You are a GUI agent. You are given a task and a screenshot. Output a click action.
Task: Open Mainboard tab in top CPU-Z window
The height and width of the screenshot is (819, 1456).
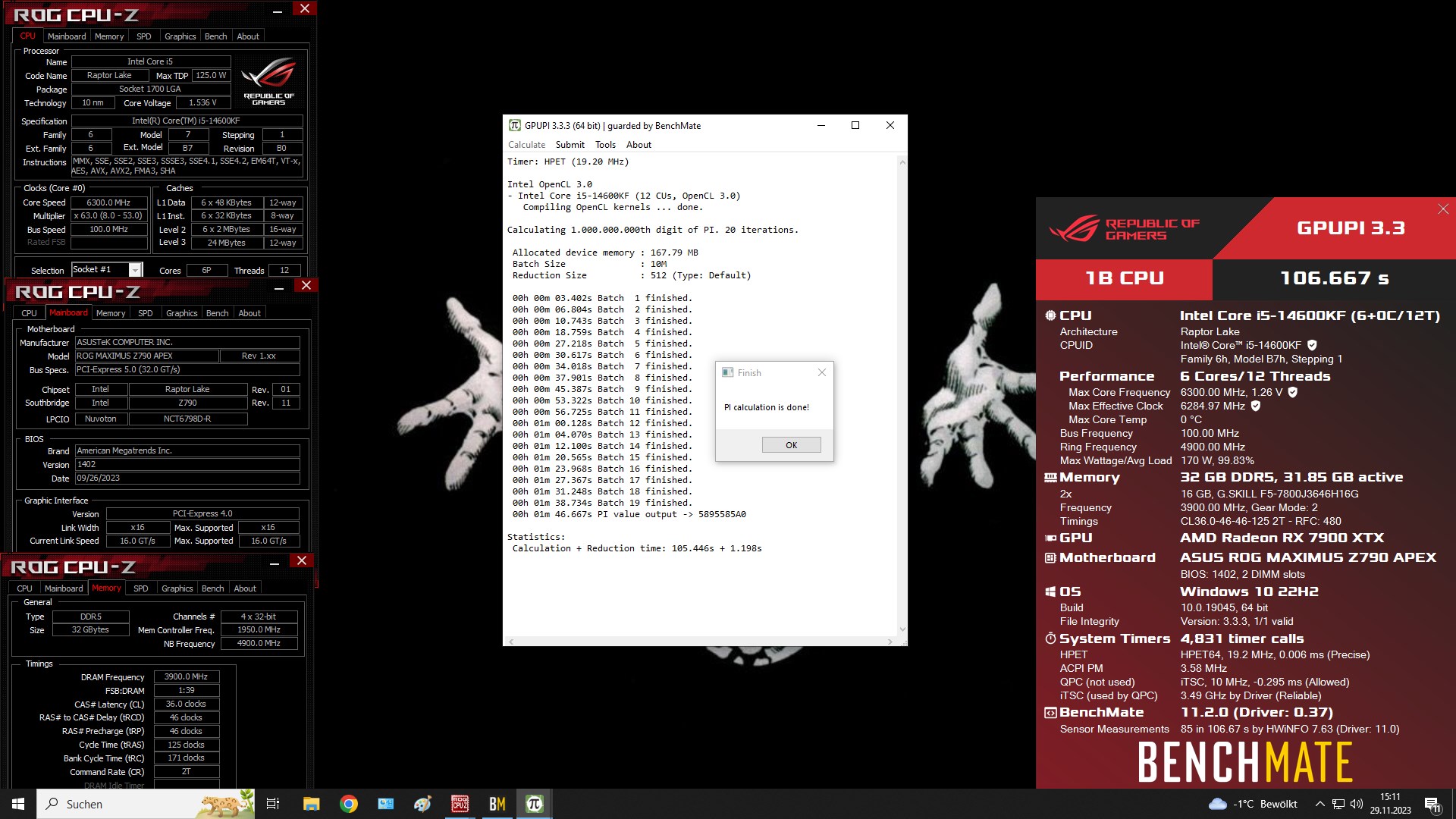pos(67,36)
